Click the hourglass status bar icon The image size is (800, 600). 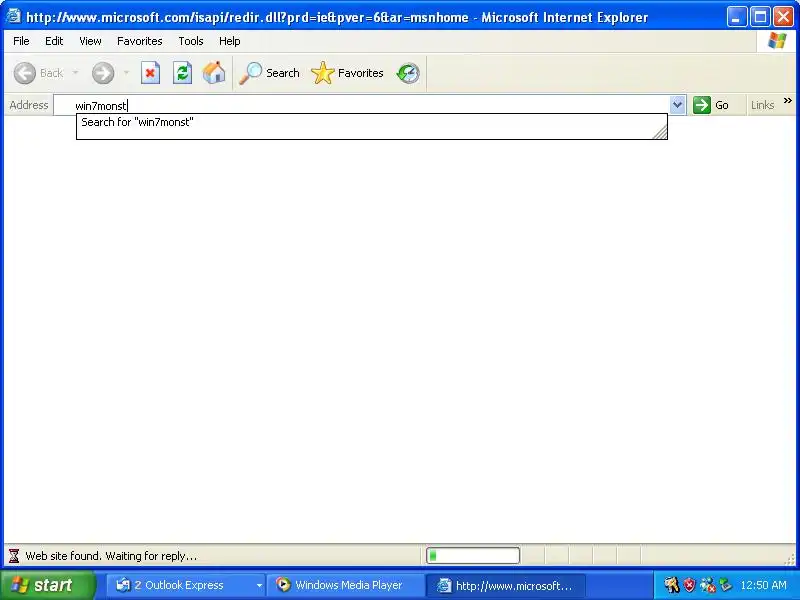click(14, 556)
